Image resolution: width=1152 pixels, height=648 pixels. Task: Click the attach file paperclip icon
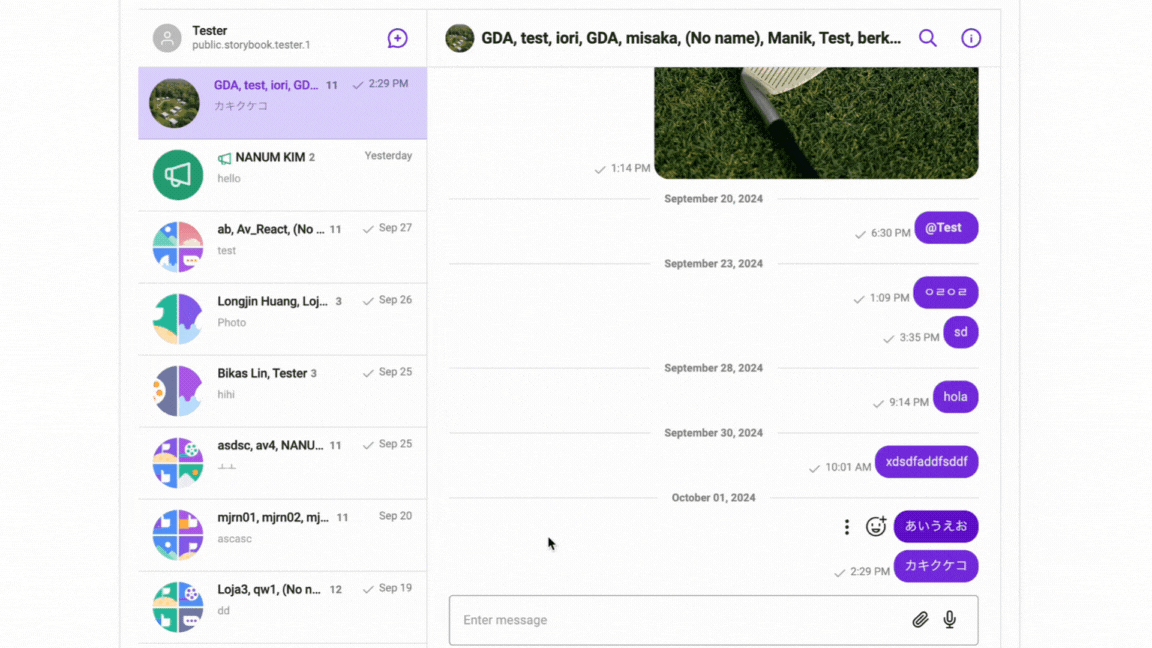coord(920,620)
